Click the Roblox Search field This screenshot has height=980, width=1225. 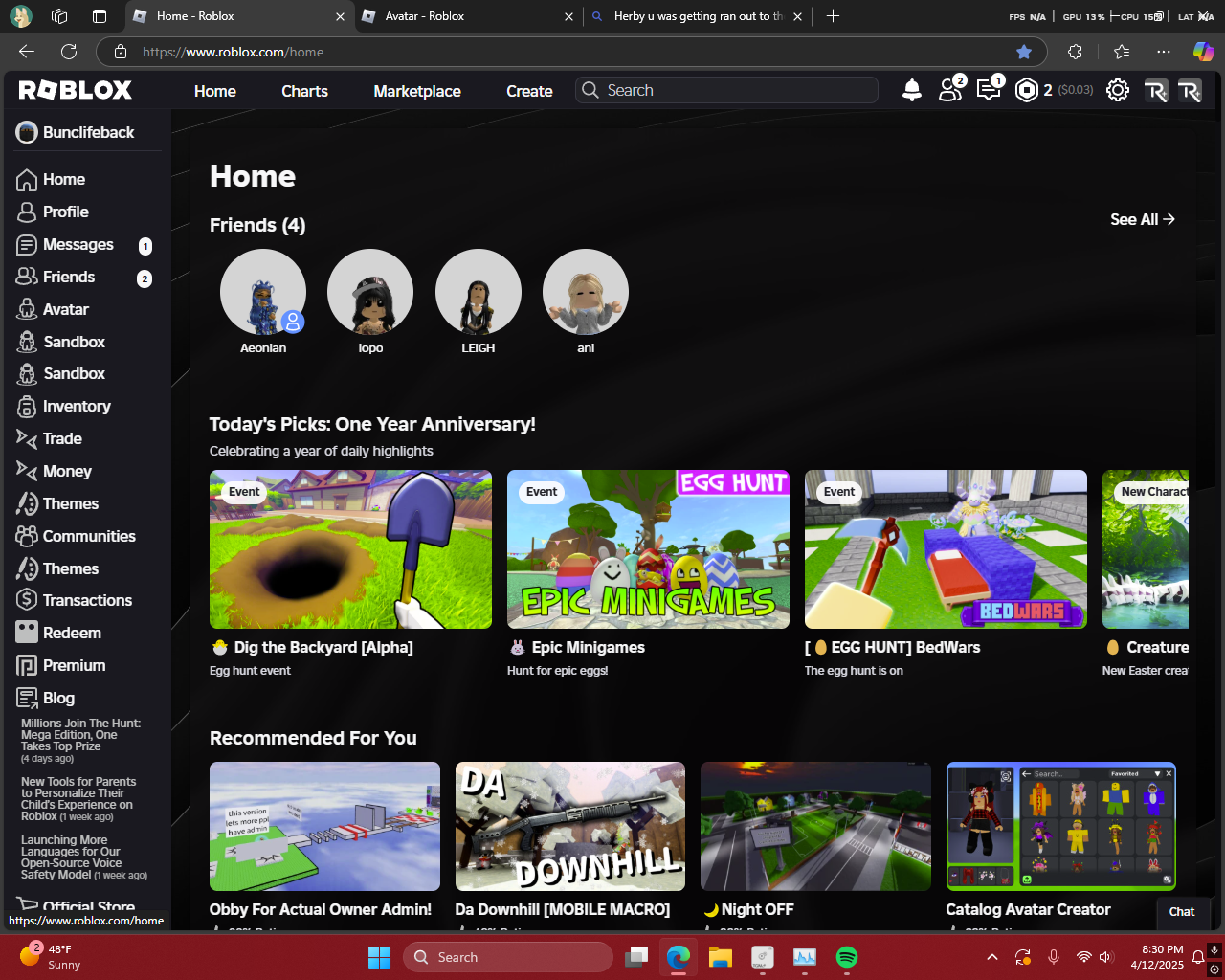pyautogui.click(x=727, y=90)
